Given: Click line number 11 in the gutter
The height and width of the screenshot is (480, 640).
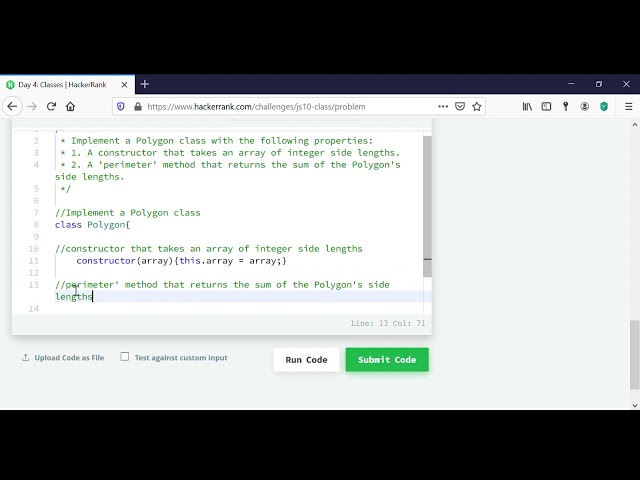Looking at the screenshot, I should tap(34, 261).
